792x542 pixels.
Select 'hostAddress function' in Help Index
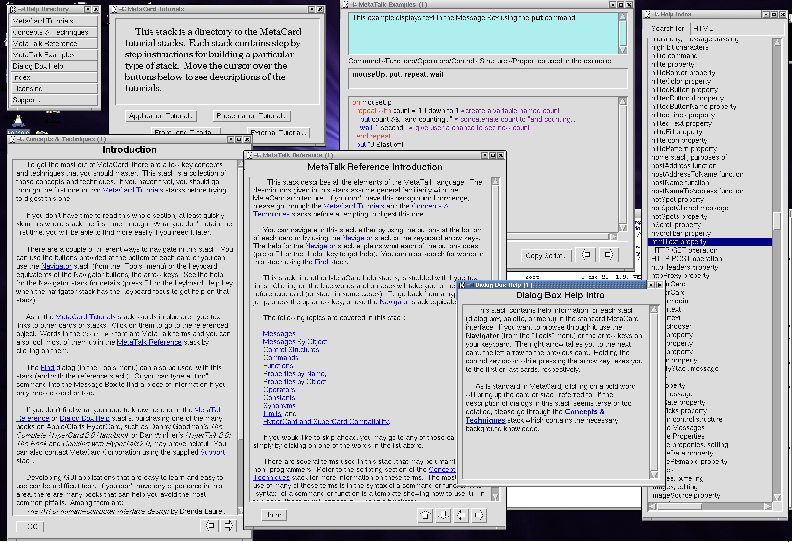(684, 166)
